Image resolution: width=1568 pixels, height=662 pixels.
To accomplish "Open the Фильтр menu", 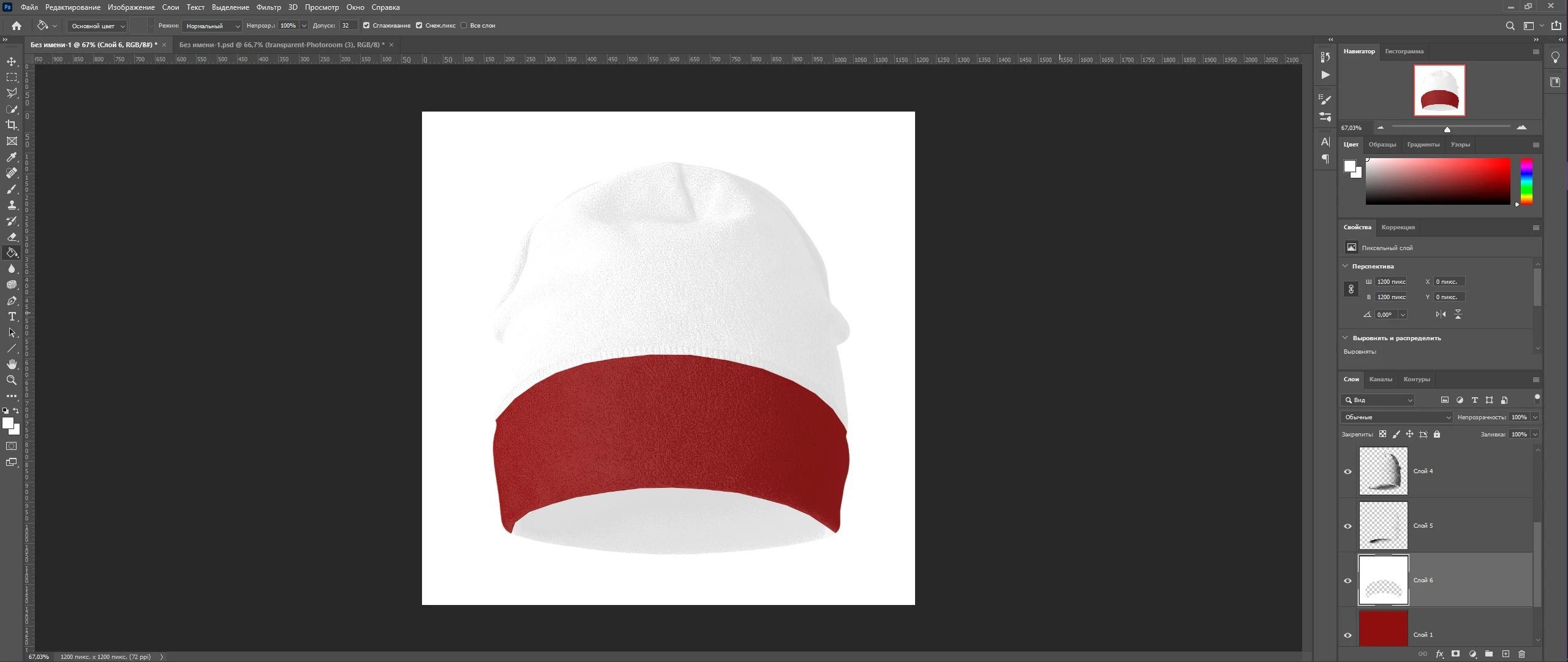I will coord(268,7).
